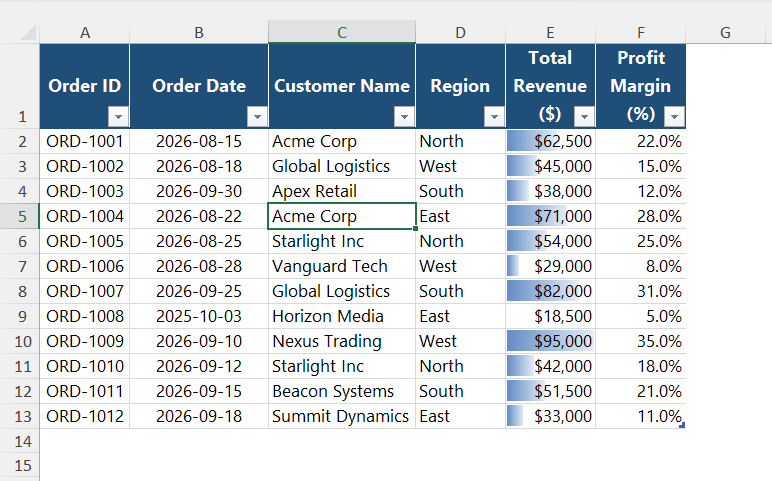The height and width of the screenshot is (481, 772).
Task: Open the Region filter dropdown
Action: coord(494,117)
